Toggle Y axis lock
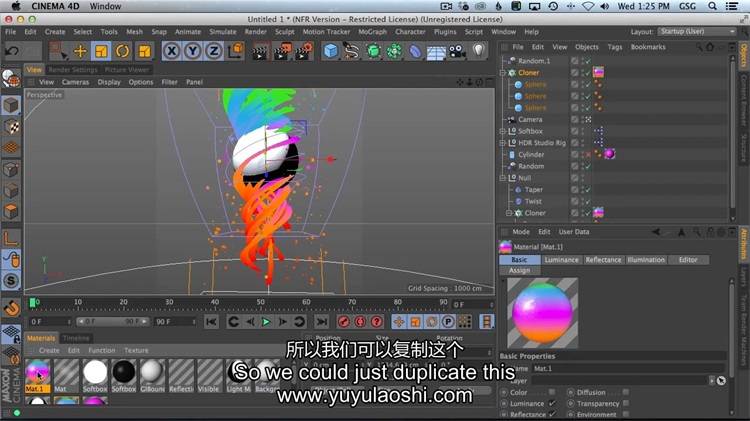750x421 pixels. [x=192, y=51]
